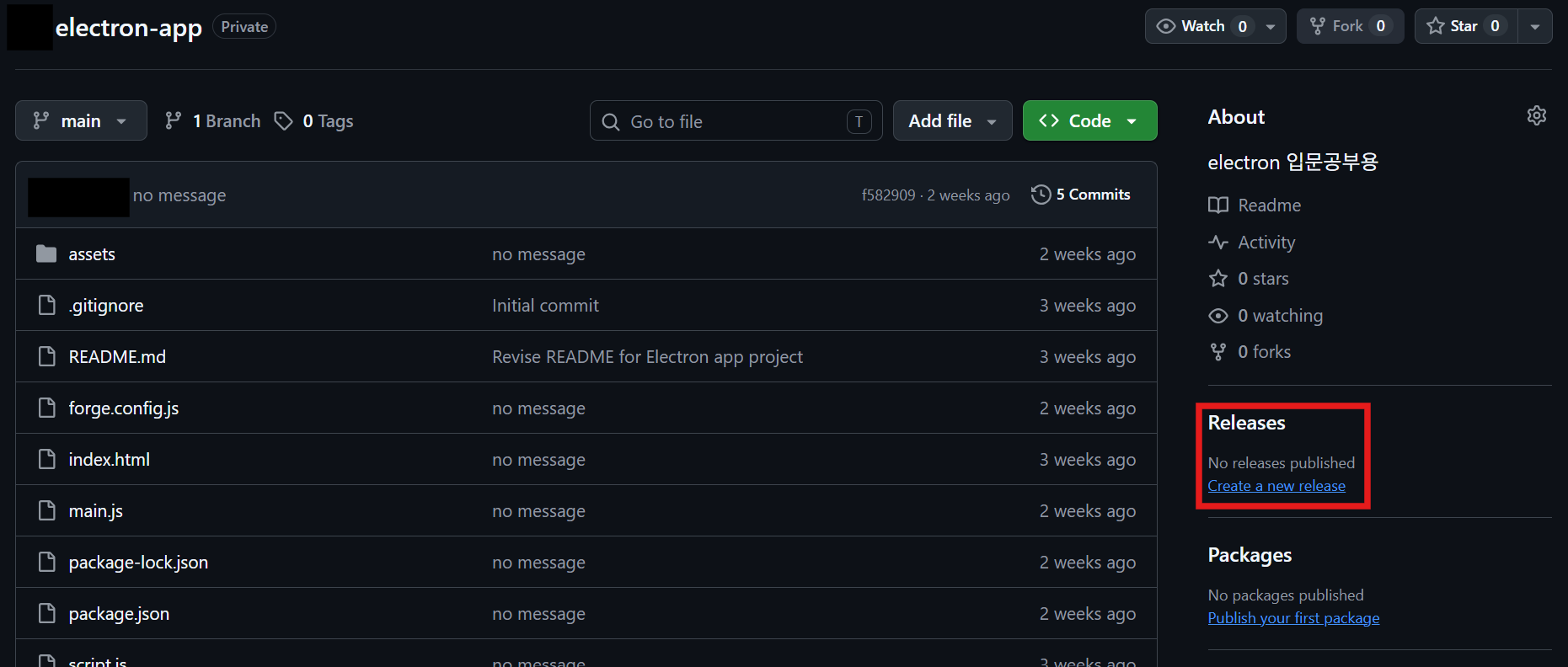Screen dimensions: 1568x667
Task: Open the forge.config.js file name
Action: [124, 408]
